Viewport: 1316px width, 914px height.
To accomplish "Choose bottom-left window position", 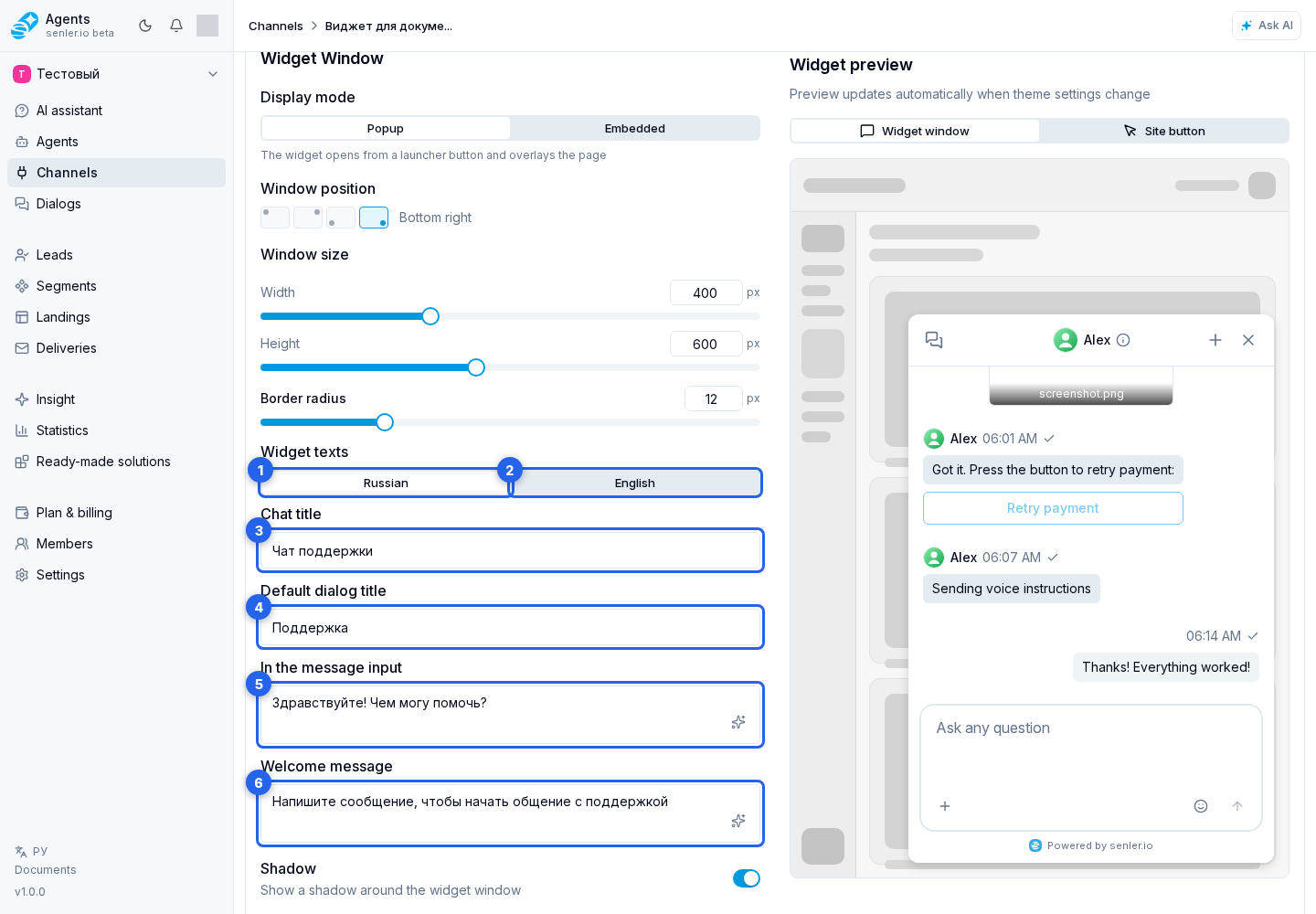I will pyautogui.click(x=341, y=218).
